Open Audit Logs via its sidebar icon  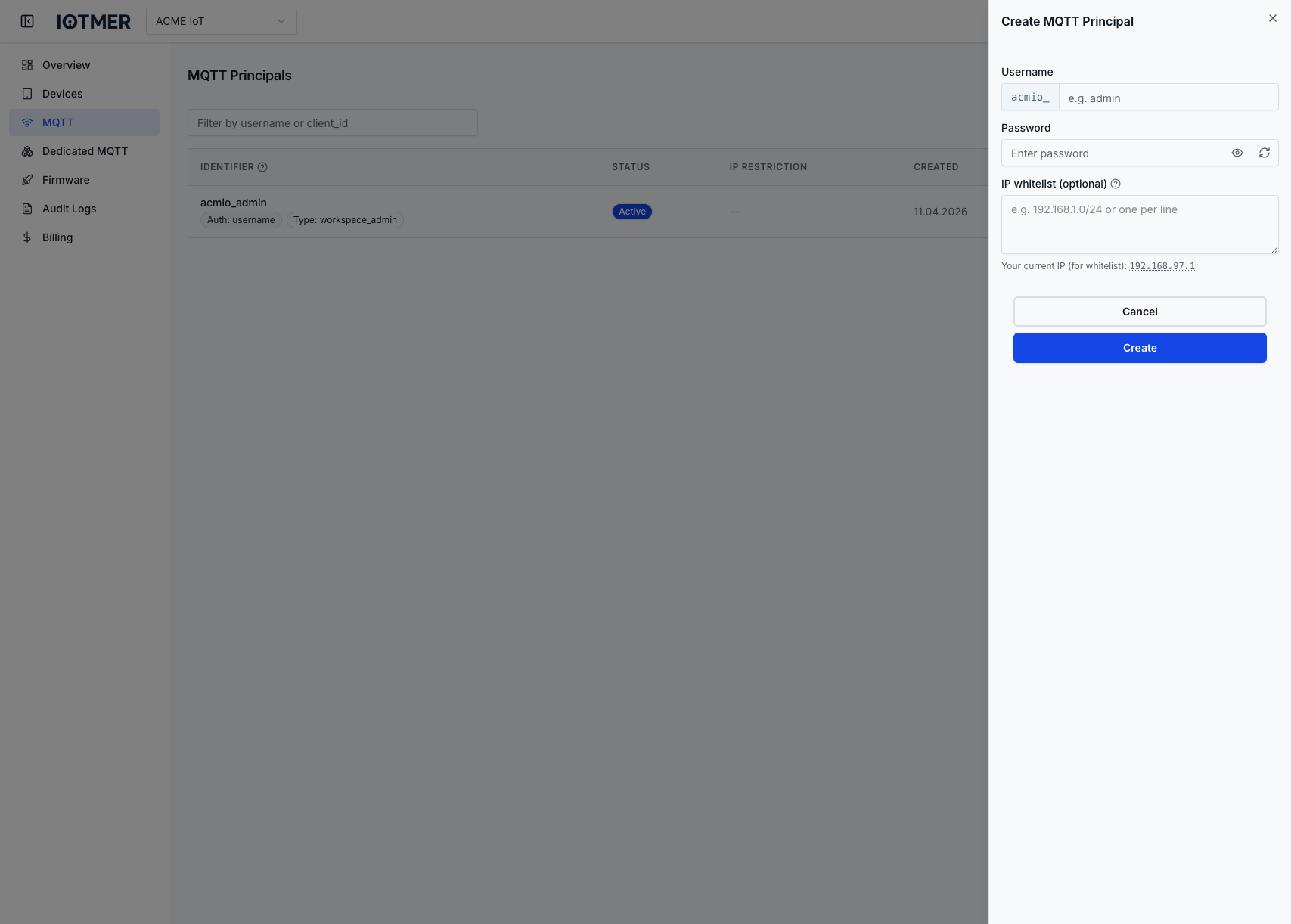pos(26,209)
